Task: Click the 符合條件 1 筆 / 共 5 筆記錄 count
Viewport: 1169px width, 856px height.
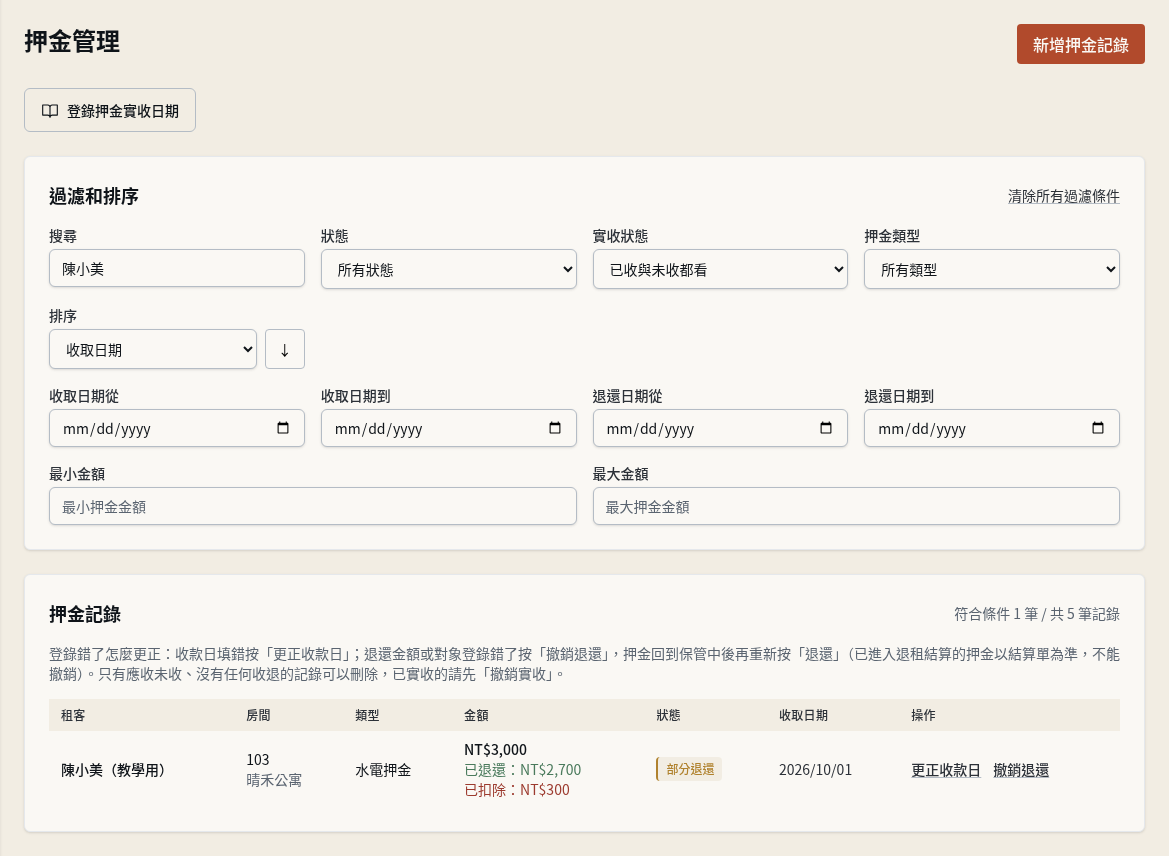Action: click(x=1036, y=614)
